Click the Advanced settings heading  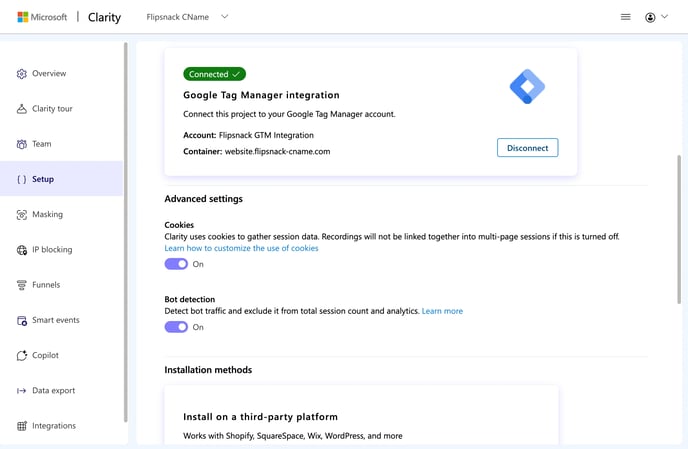pos(204,199)
